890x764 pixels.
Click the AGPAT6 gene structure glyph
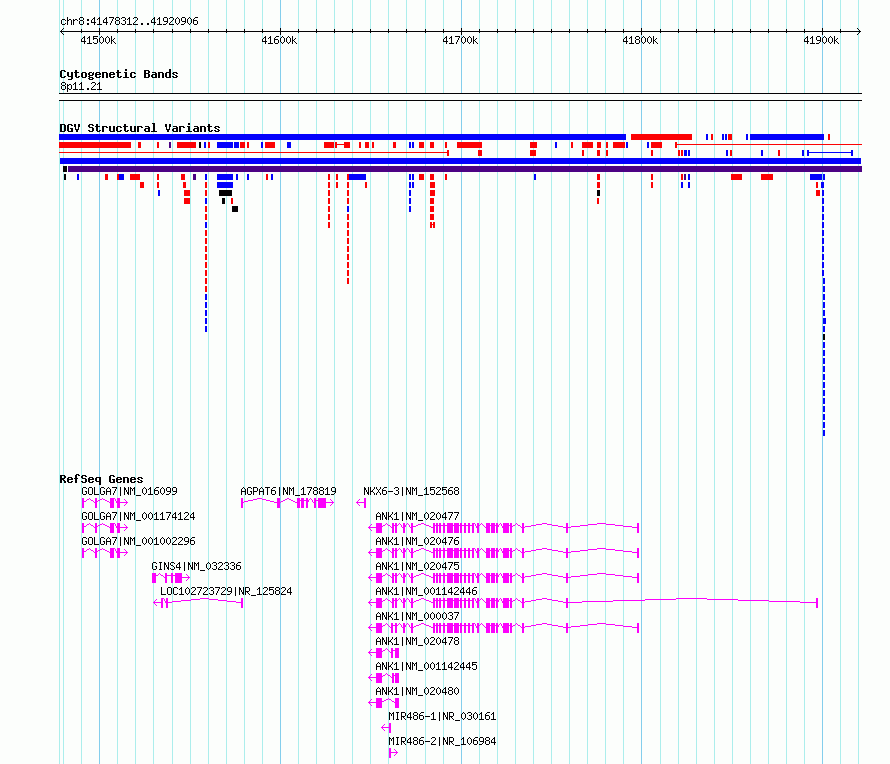[287, 503]
